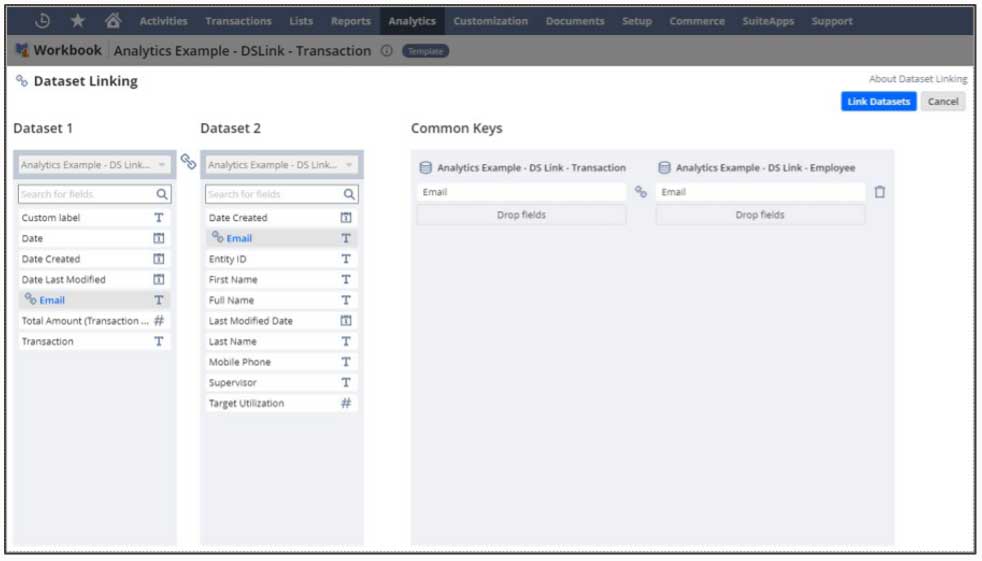Delete the Email common key with trash icon
982x561 pixels.
[879, 192]
